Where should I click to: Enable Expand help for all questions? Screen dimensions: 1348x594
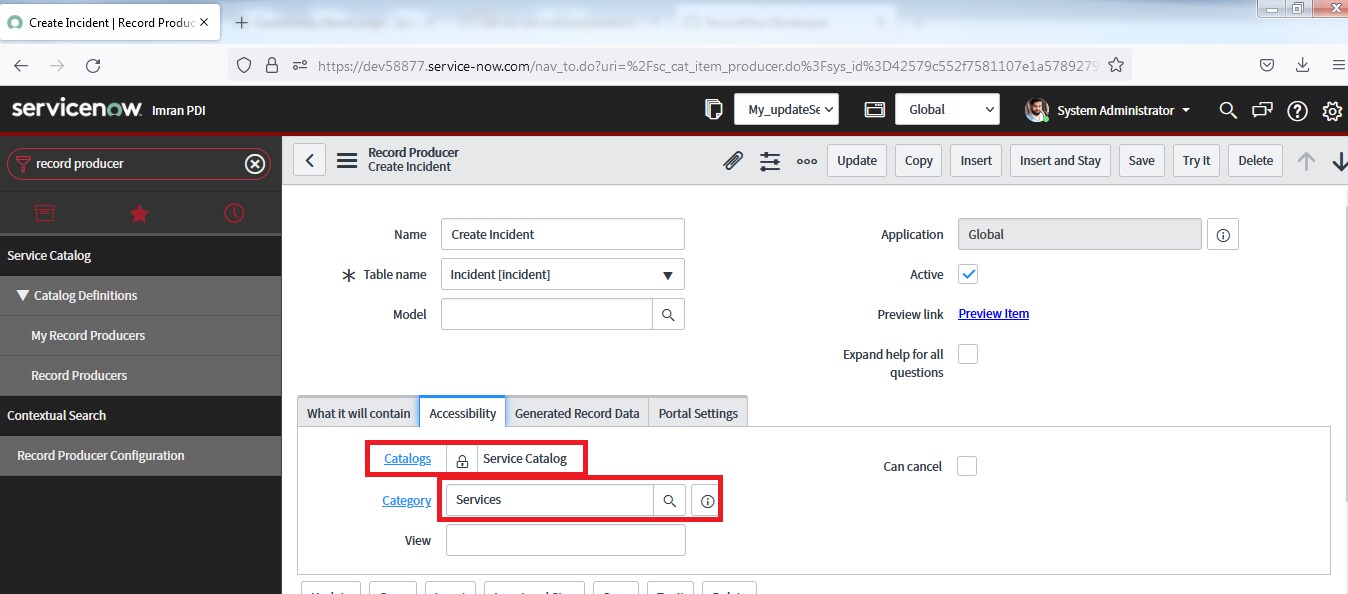pos(968,354)
